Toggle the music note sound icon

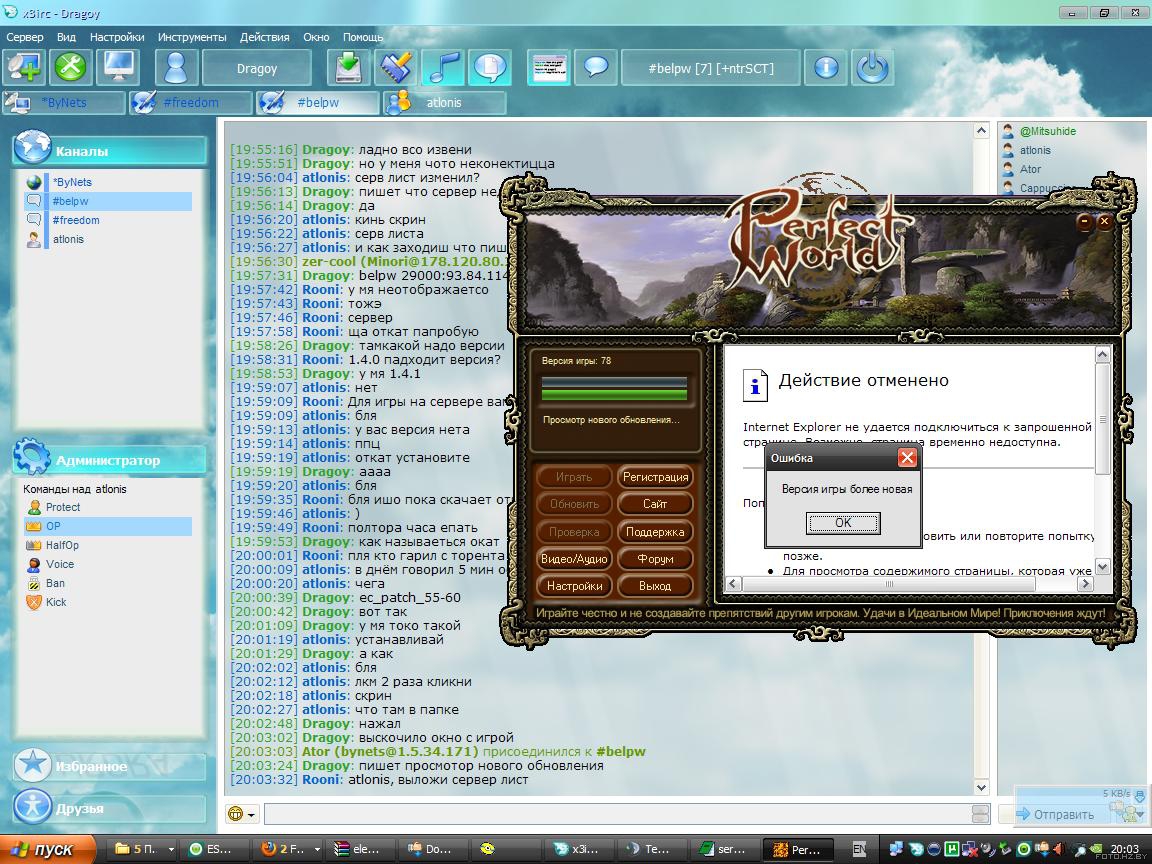click(x=443, y=68)
